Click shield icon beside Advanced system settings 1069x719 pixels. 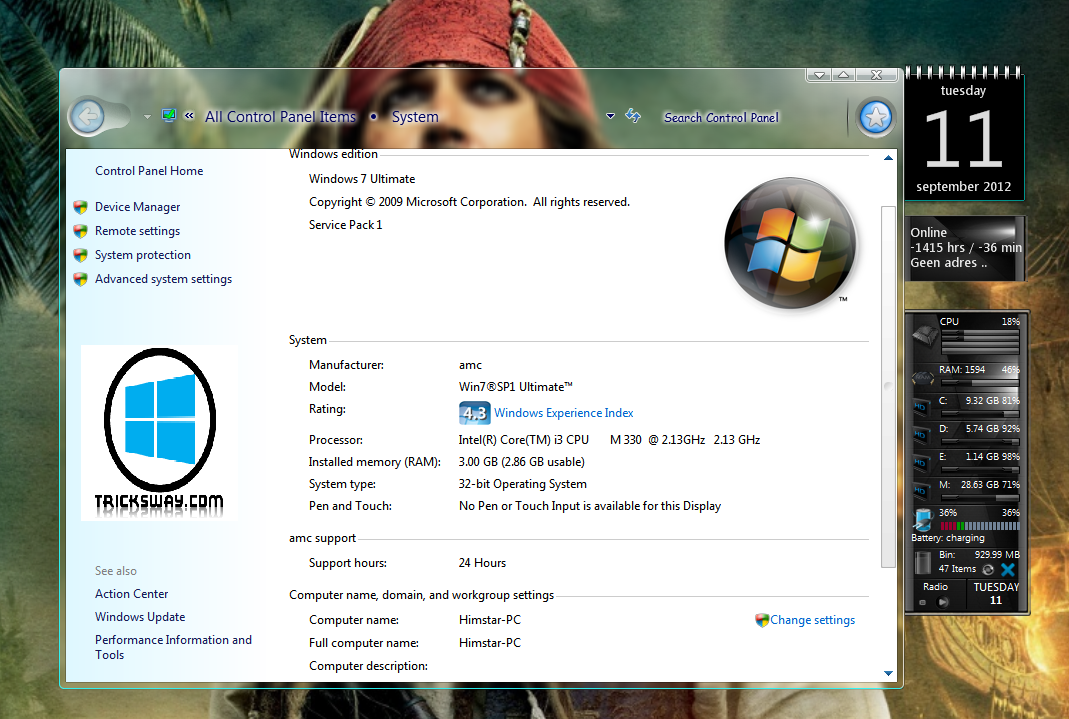pyautogui.click(x=80, y=279)
